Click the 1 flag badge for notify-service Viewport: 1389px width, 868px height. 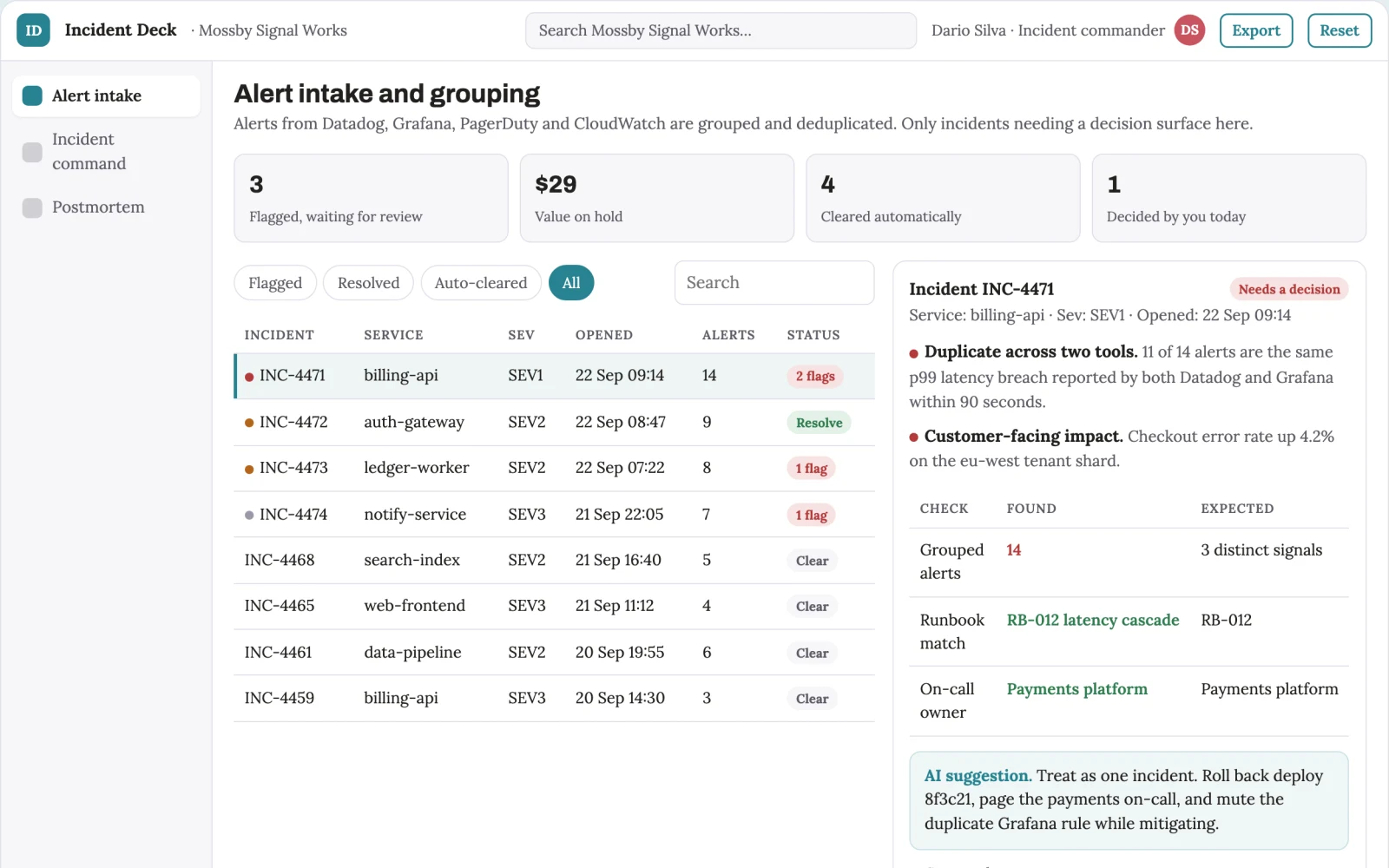[x=812, y=516]
